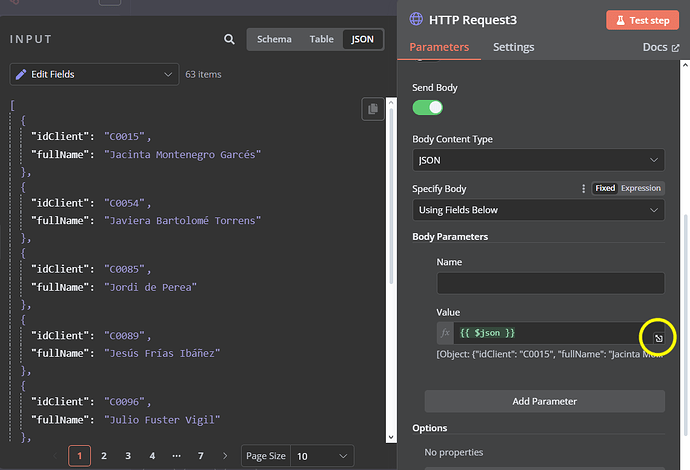
Task: Go to page 2 of results
Action: click(x=104, y=456)
